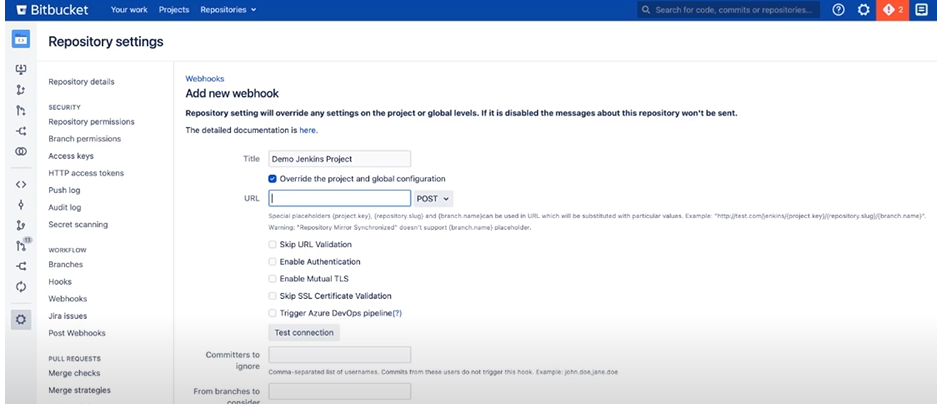This screenshot has width=937, height=404.
Task: Open the Forks sidebar icon
Action: (x=21, y=267)
